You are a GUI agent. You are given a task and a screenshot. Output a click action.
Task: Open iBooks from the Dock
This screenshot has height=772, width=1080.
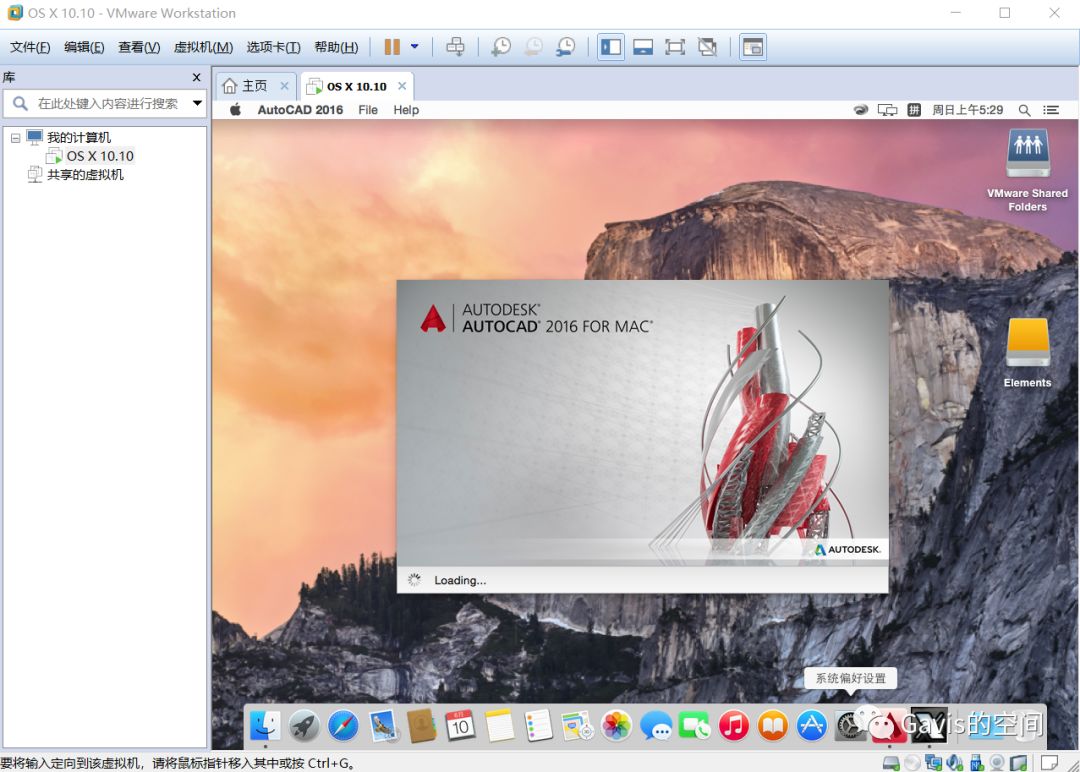tap(773, 726)
